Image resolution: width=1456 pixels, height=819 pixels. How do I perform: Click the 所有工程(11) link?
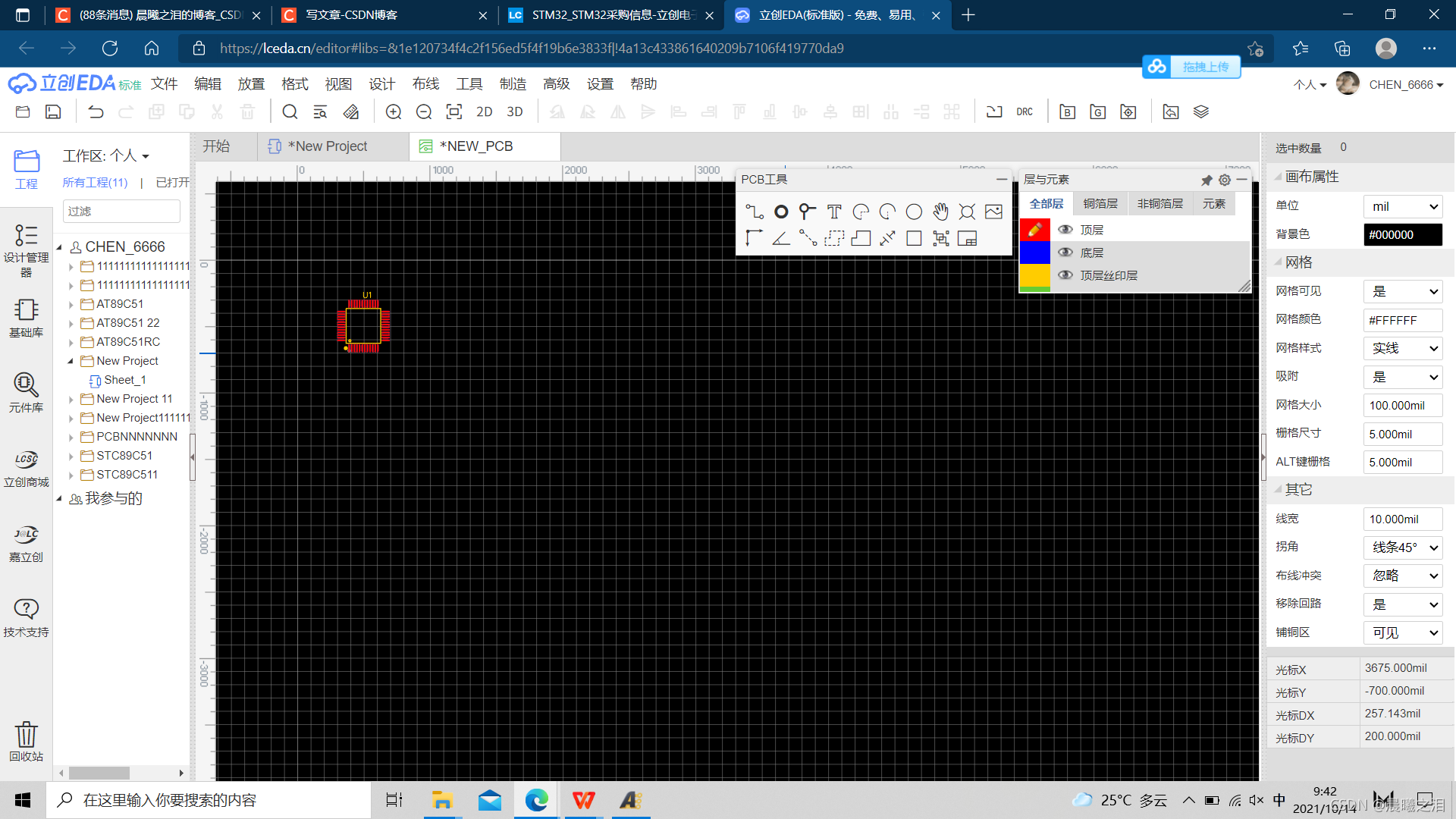point(95,183)
